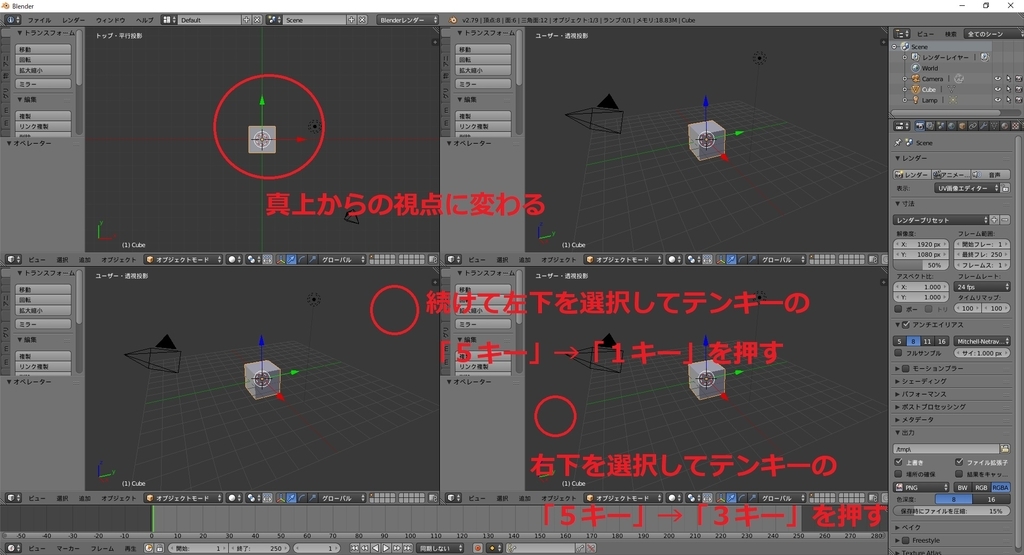Open the レンダープリセット dropdown
Screen dimensions: 1024x555
pyautogui.click(x=940, y=220)
